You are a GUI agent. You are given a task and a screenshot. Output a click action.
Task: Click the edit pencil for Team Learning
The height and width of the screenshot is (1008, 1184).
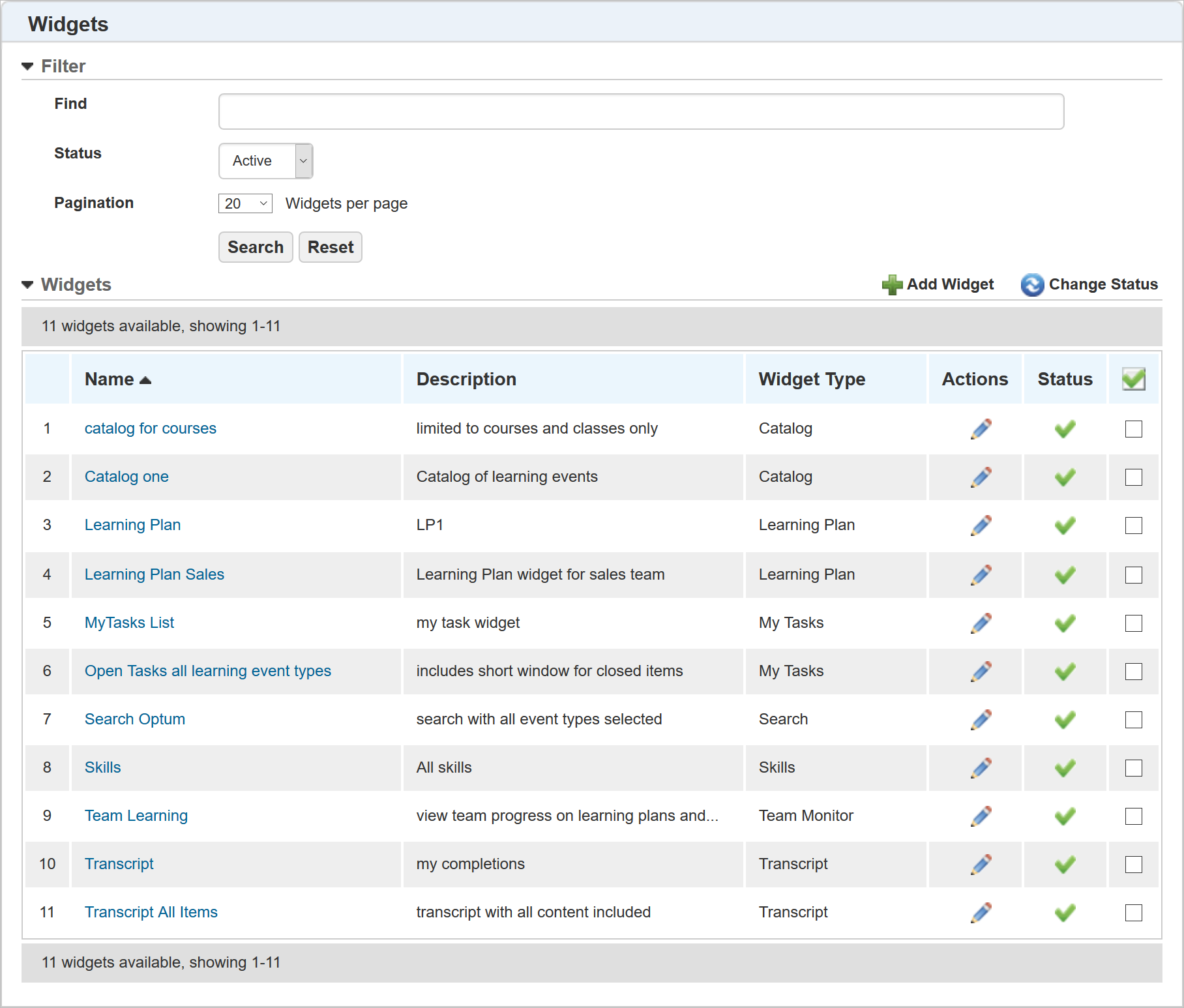(981, 816)
